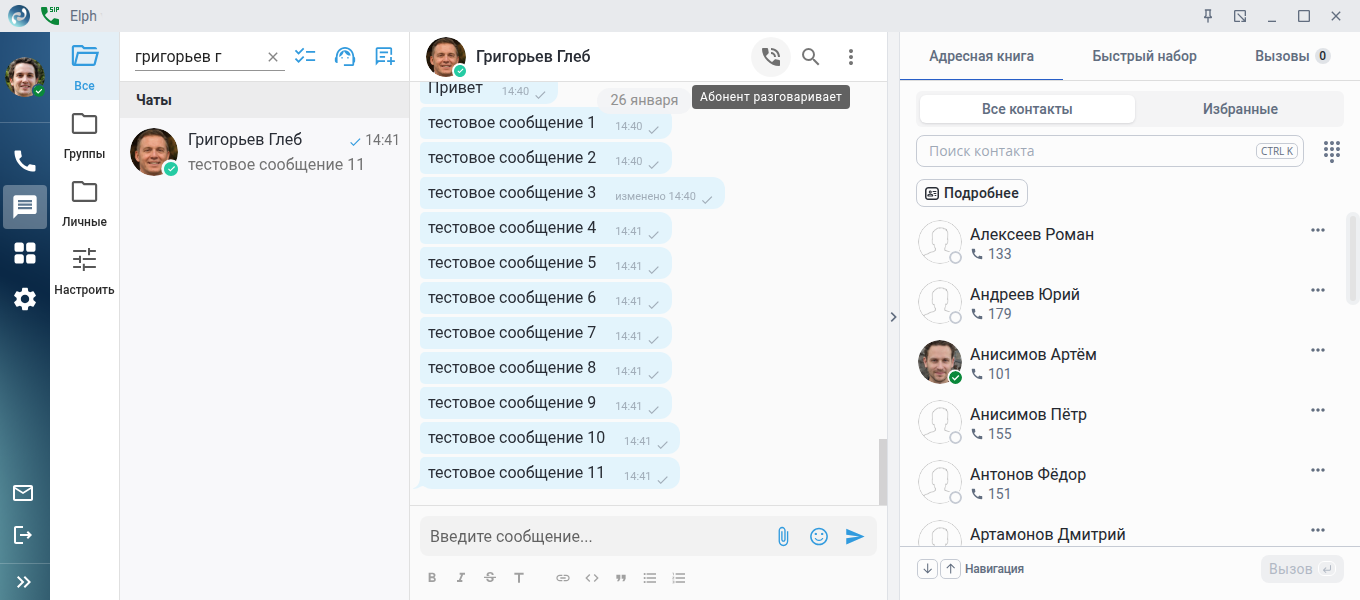This screenshot has height=600, width=1360.
Task: Open the dial pad grid icon
Action: click(x=1331, y=151)
